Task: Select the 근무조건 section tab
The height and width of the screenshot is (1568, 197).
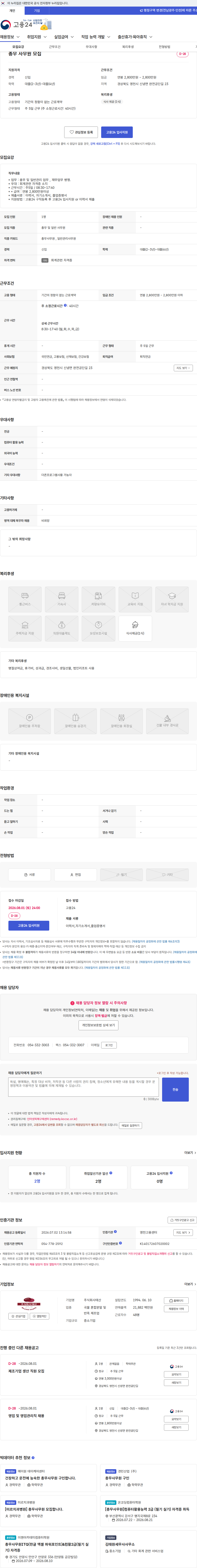Action: 55,47
